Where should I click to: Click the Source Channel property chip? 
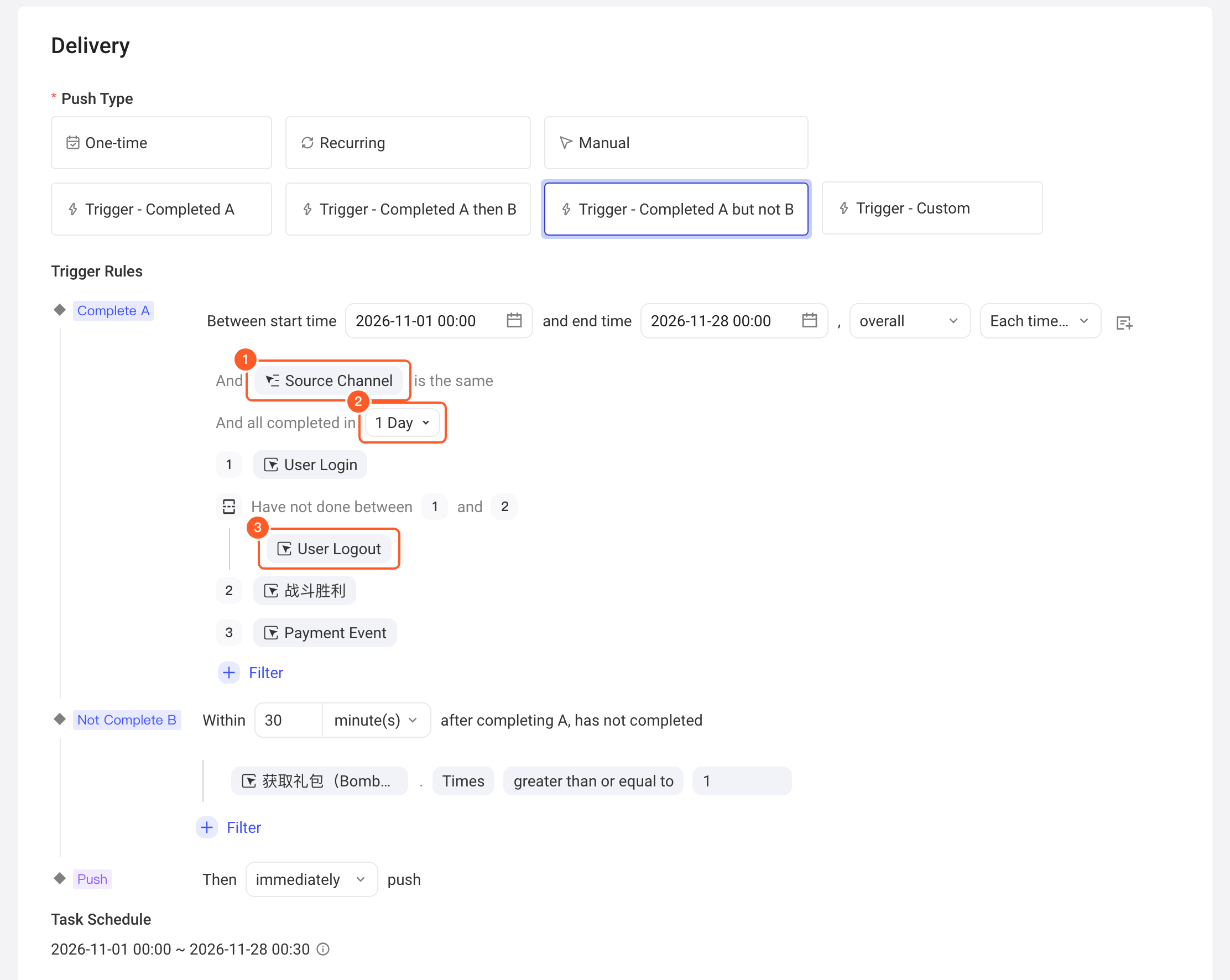tap(329, 380)
